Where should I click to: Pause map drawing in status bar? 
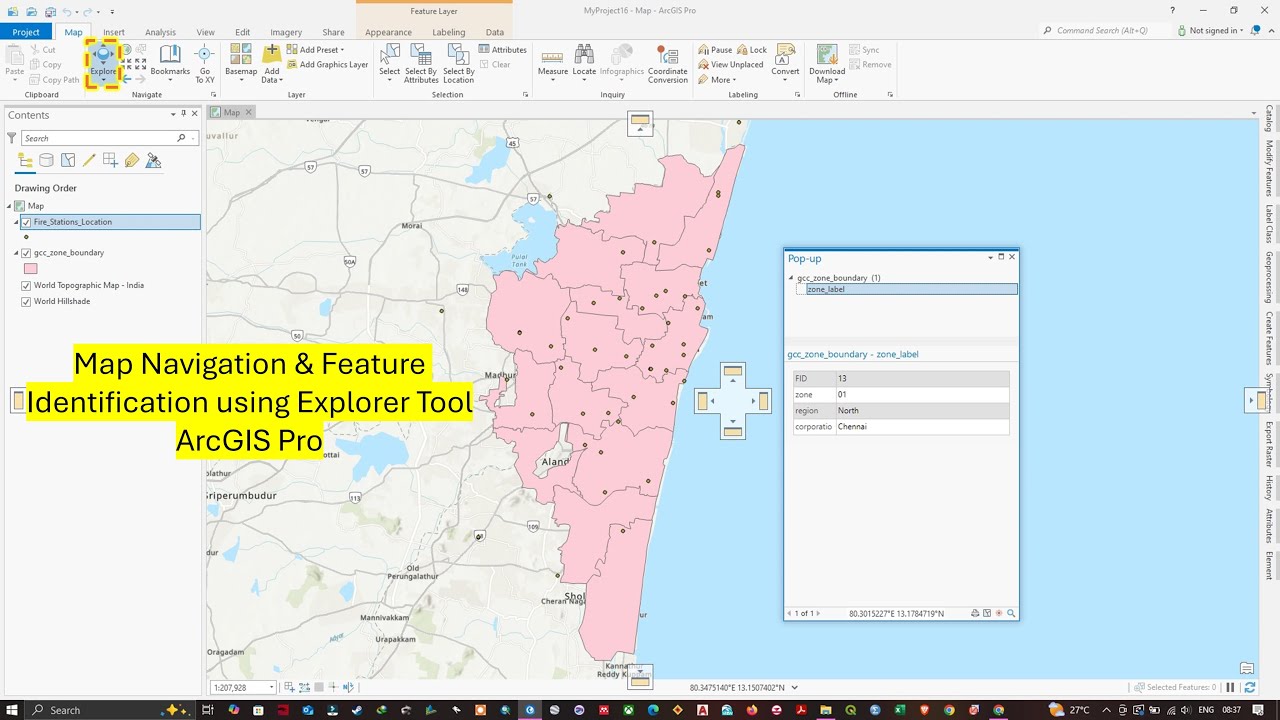(x=1230, y=688)
